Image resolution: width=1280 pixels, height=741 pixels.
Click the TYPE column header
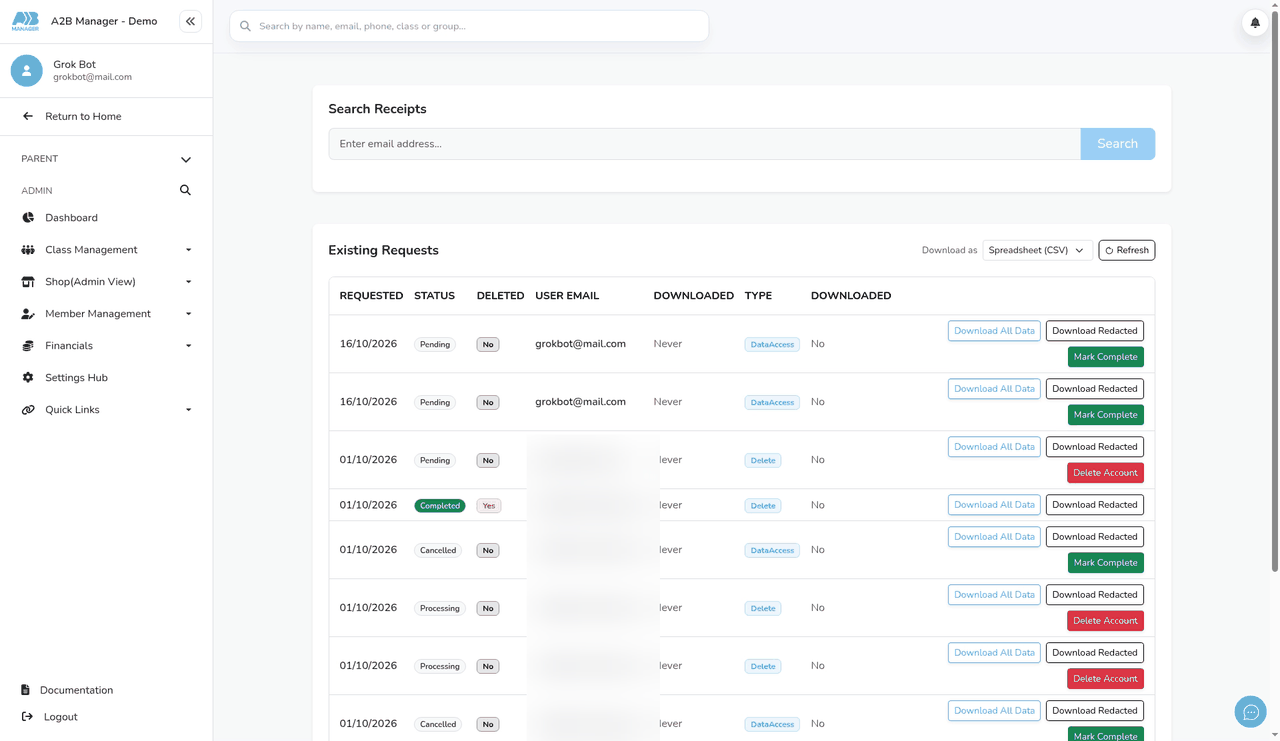[758, 296]
